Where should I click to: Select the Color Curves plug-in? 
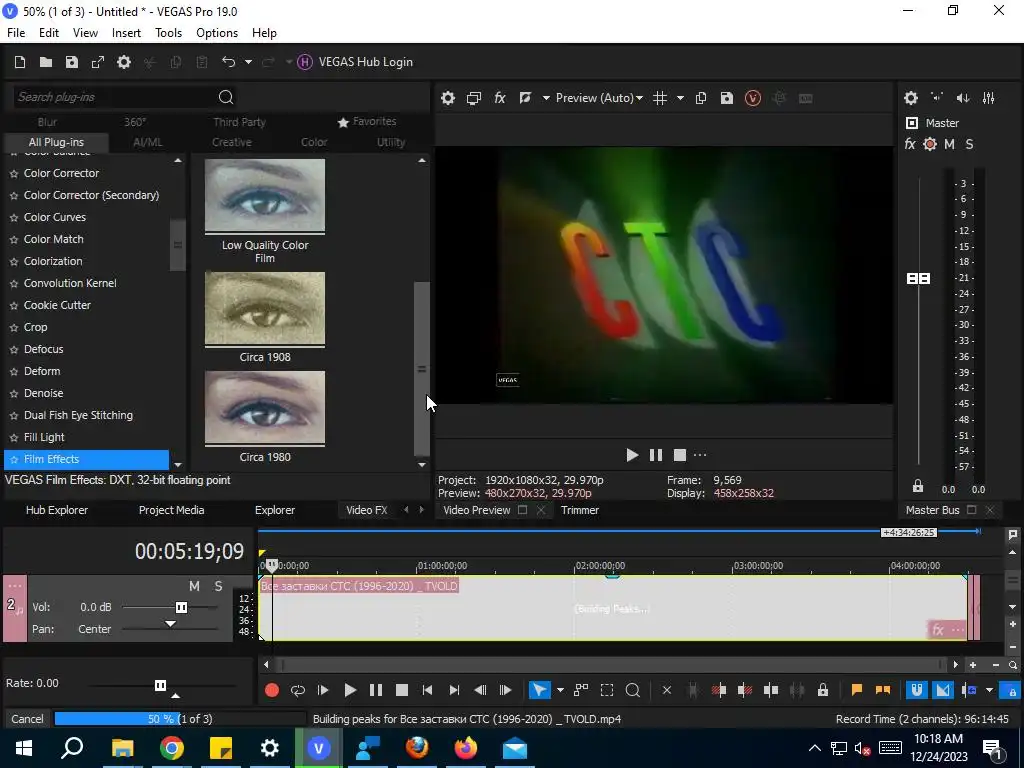(55, 217)
